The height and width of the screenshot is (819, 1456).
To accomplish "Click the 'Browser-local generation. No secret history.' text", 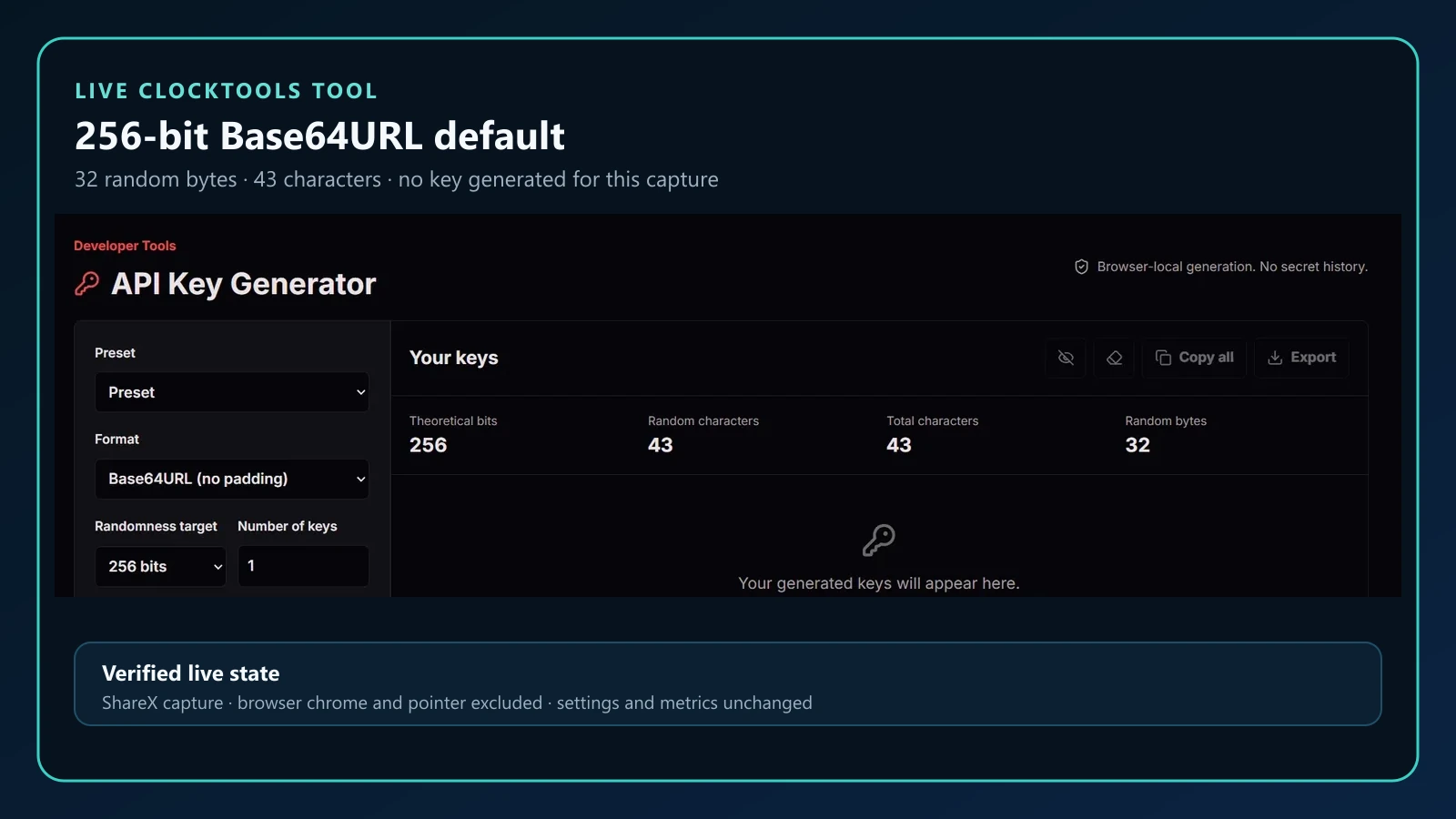I will (1232, 267).
